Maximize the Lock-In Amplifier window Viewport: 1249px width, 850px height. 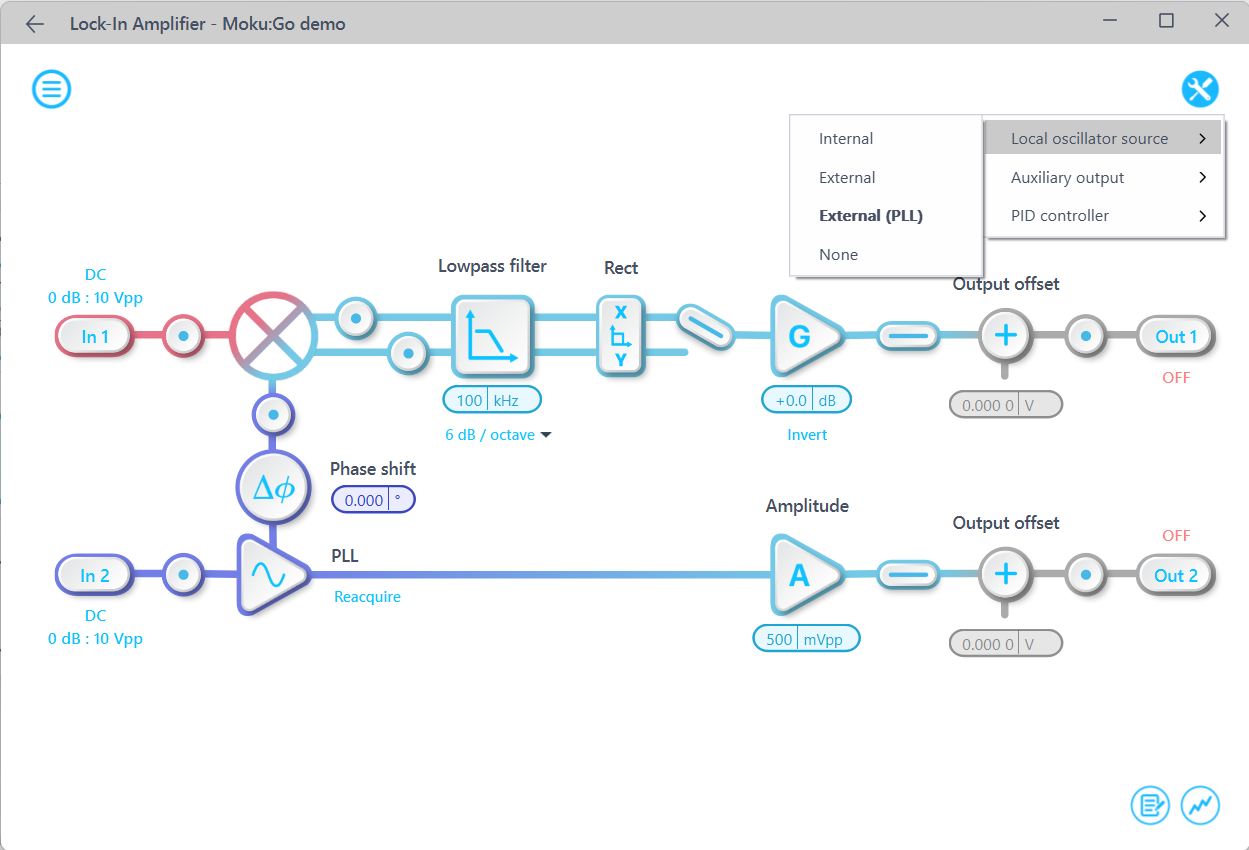(1166, 21)
